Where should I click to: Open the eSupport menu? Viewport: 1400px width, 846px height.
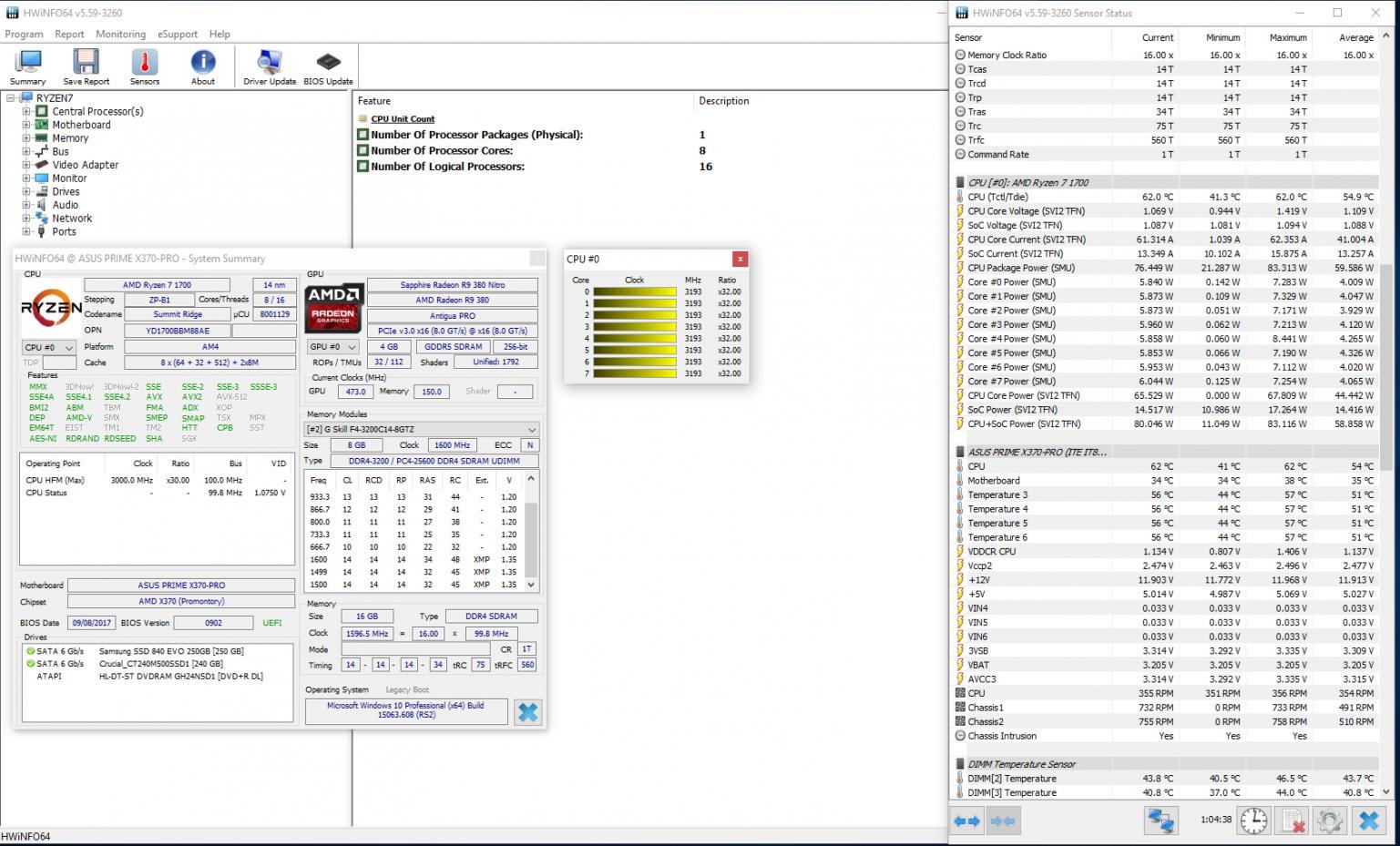178,34
